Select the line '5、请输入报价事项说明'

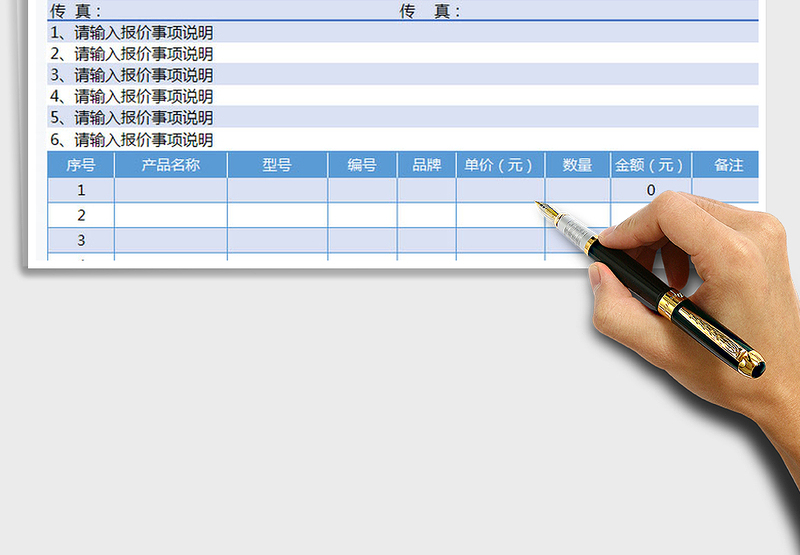point(132,118)
